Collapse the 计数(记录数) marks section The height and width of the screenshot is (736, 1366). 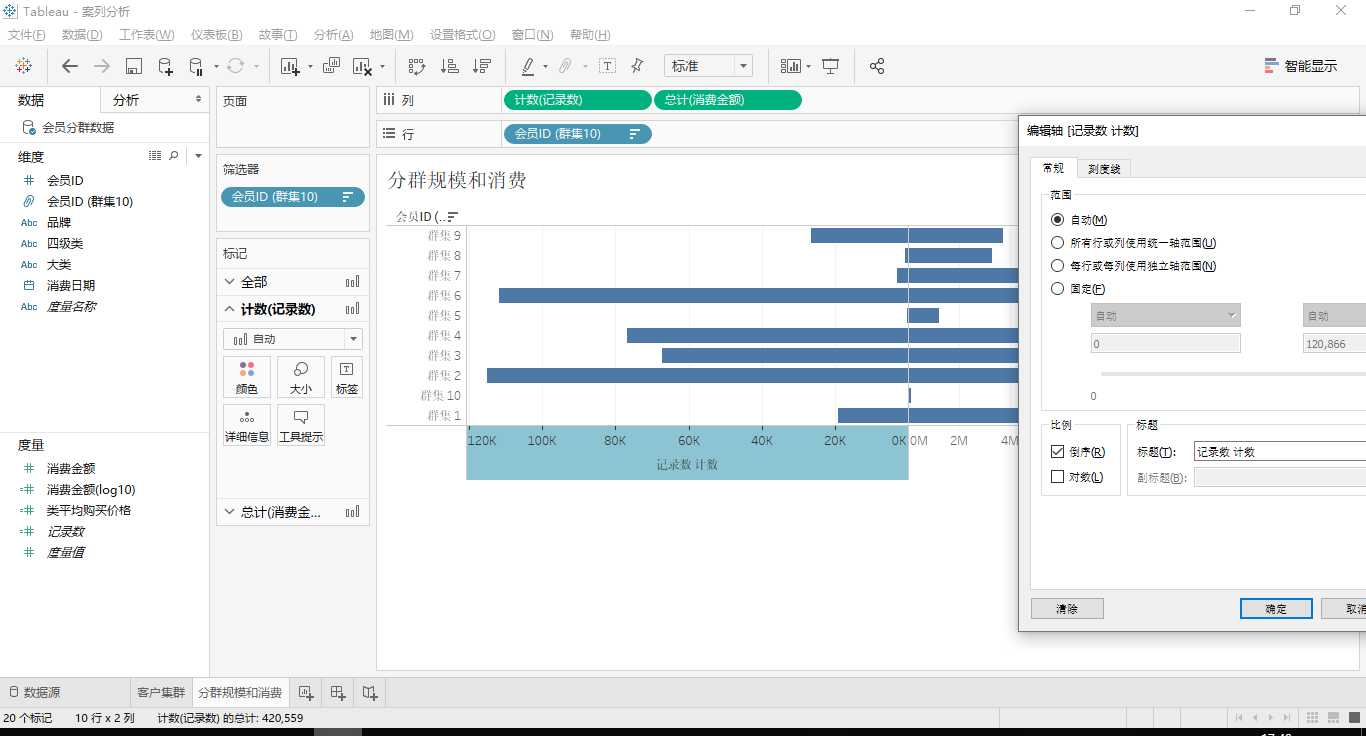(230, 309)
